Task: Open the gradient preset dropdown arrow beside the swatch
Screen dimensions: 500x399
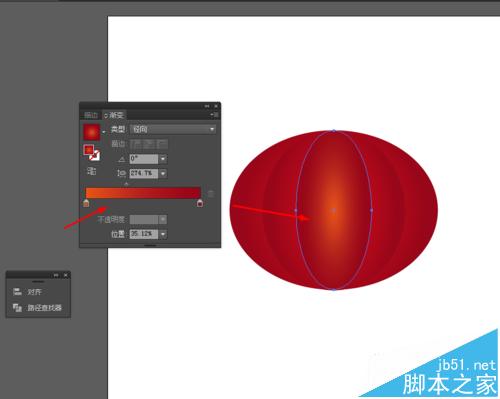Action: click(104, 132)
